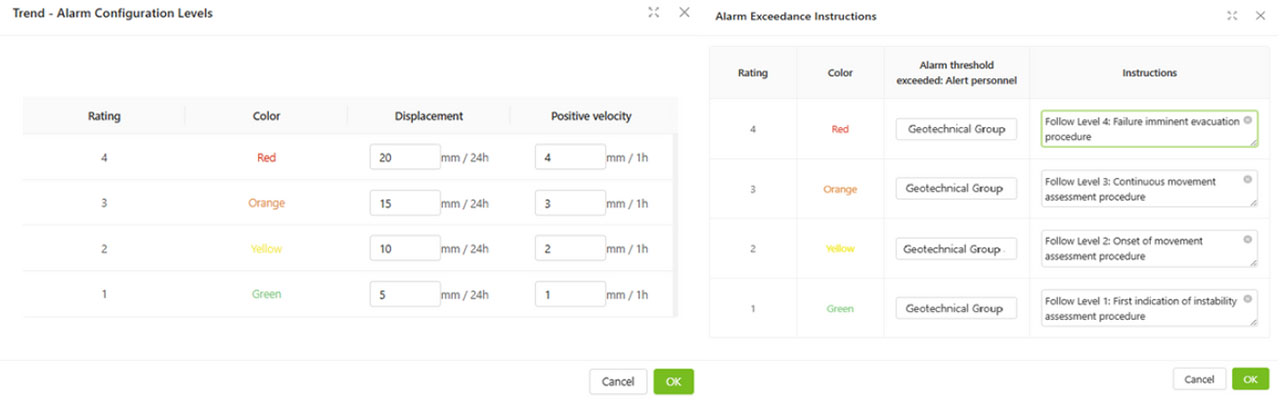Clear the Level 2 instructions text icon

pyautogui.click(x=1248, y=240)
